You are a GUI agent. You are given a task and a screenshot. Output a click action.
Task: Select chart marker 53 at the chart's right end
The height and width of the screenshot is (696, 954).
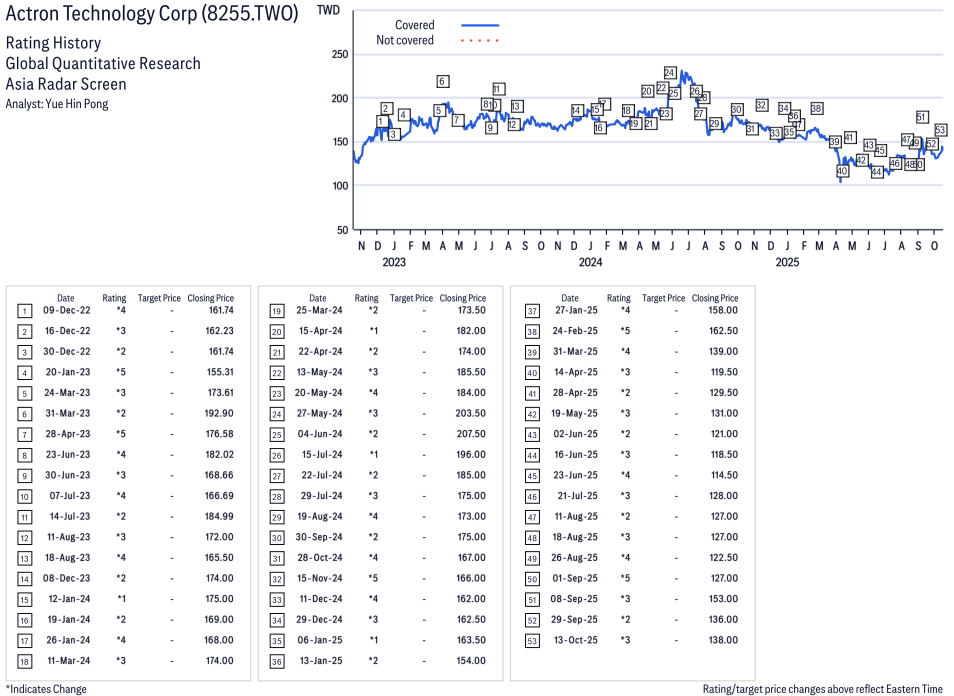point(940,130)
